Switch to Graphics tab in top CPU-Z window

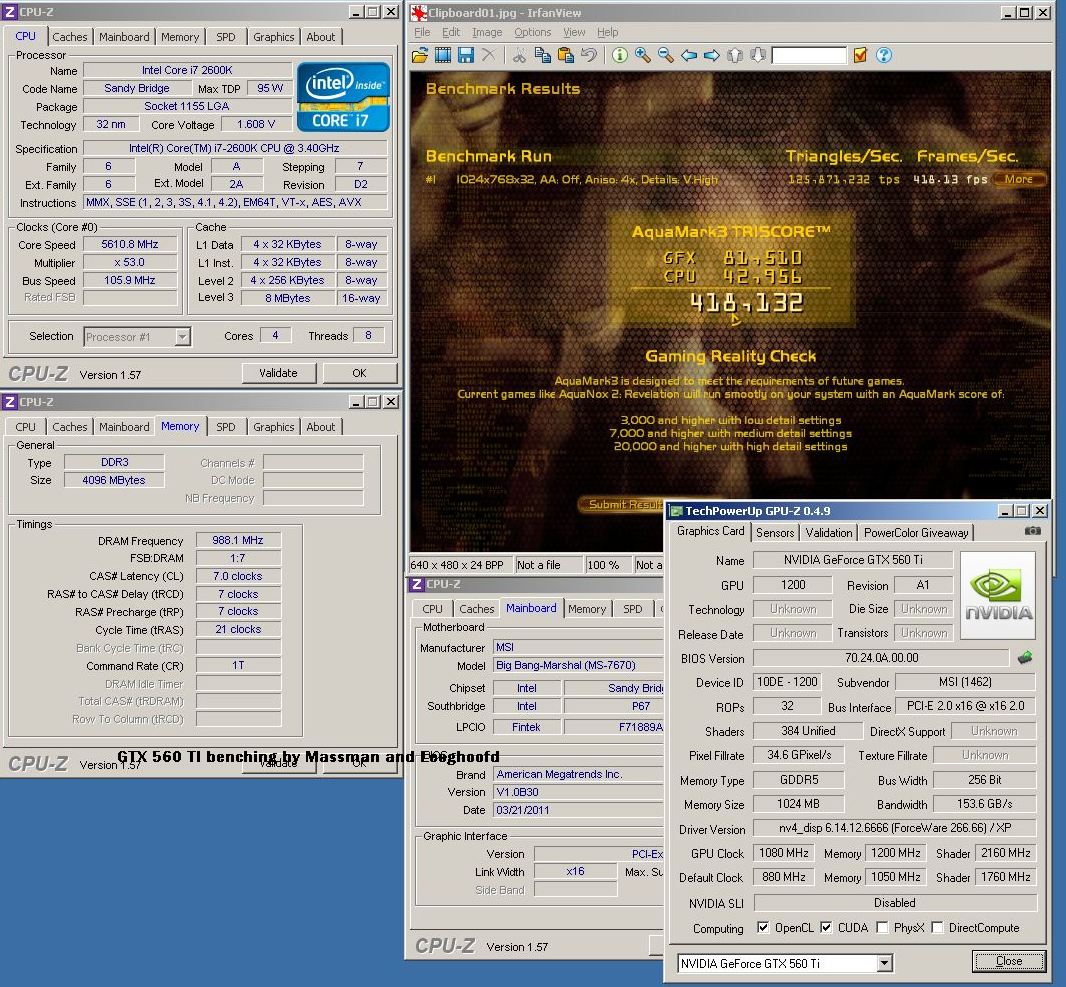[x=273, y=37]
